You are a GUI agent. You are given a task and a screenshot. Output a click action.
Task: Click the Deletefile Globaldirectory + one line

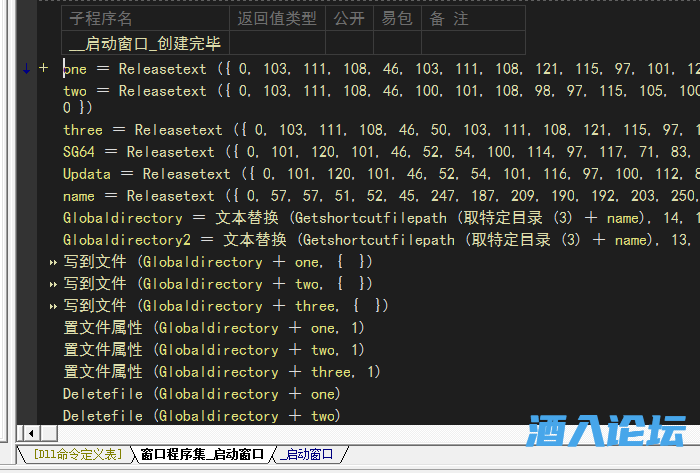point(200,394)
